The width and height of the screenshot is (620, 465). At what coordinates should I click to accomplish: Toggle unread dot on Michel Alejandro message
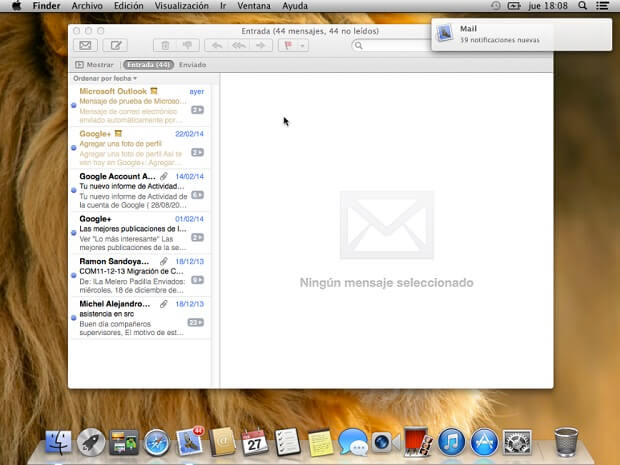74,318
